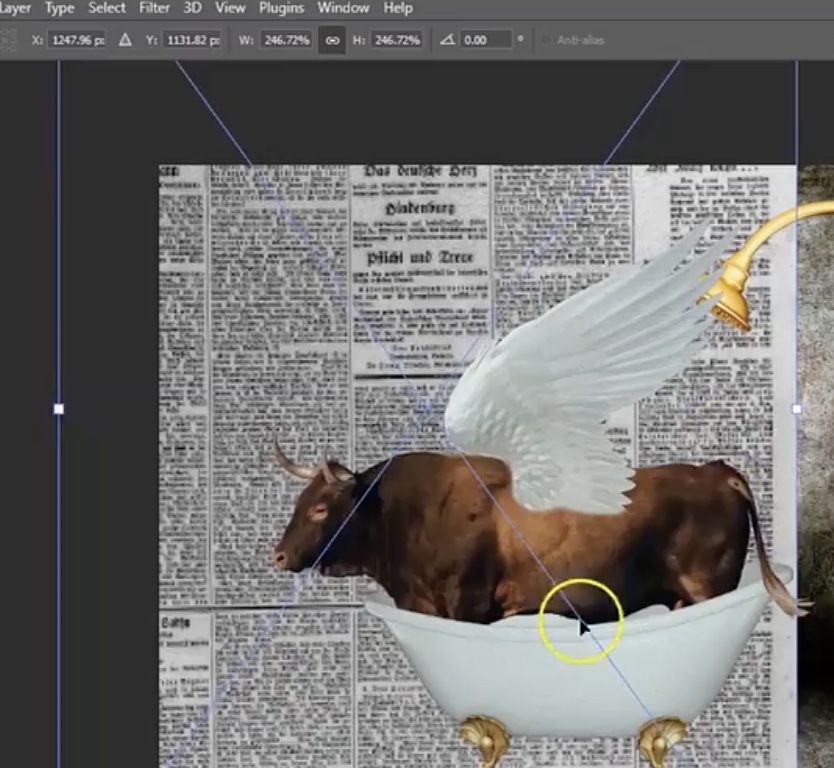Open the Select menu
Image resolution: width=834 pixels, height=768 pixels.
[107, 8]
